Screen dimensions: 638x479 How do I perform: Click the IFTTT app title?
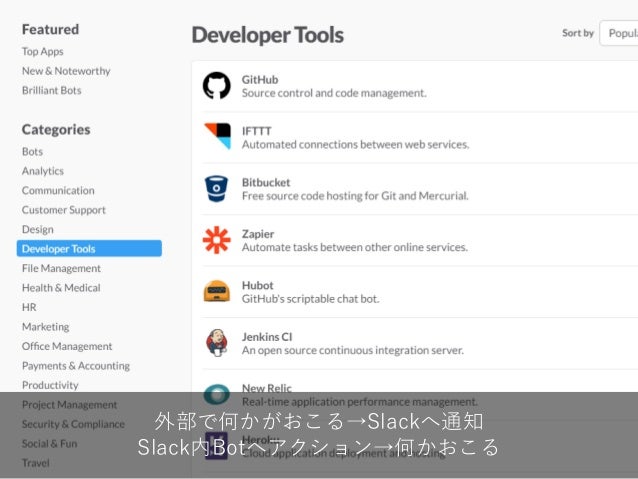click(256, 131)
